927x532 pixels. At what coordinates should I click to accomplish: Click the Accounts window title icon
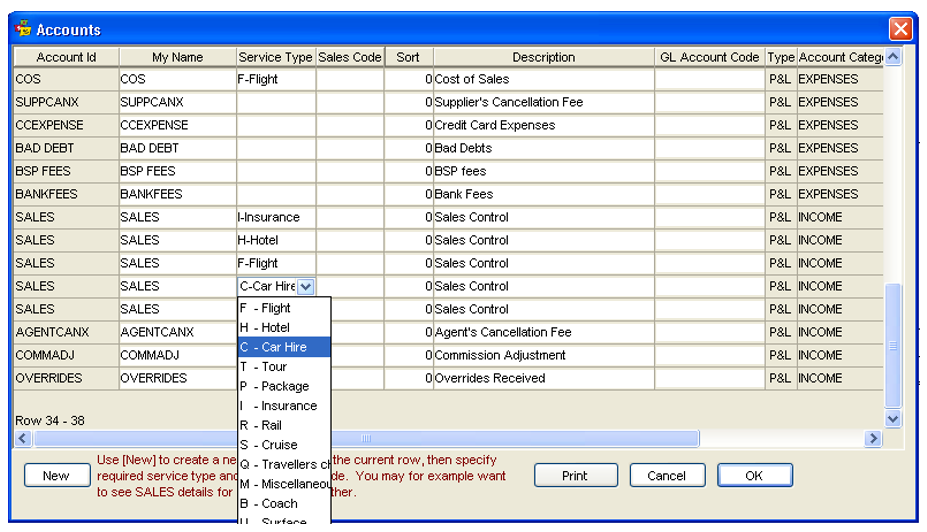click(x=23, y=28)
